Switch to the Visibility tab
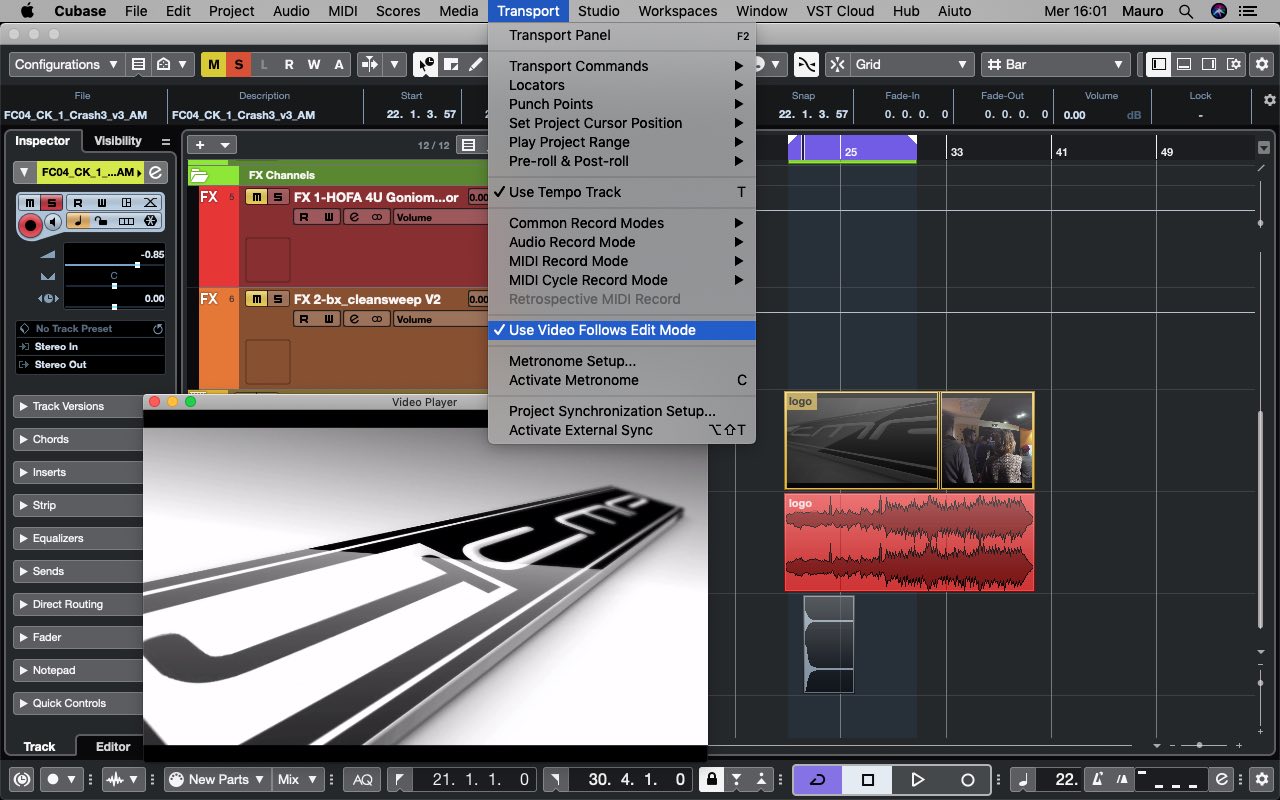 (x=118, y=141)
